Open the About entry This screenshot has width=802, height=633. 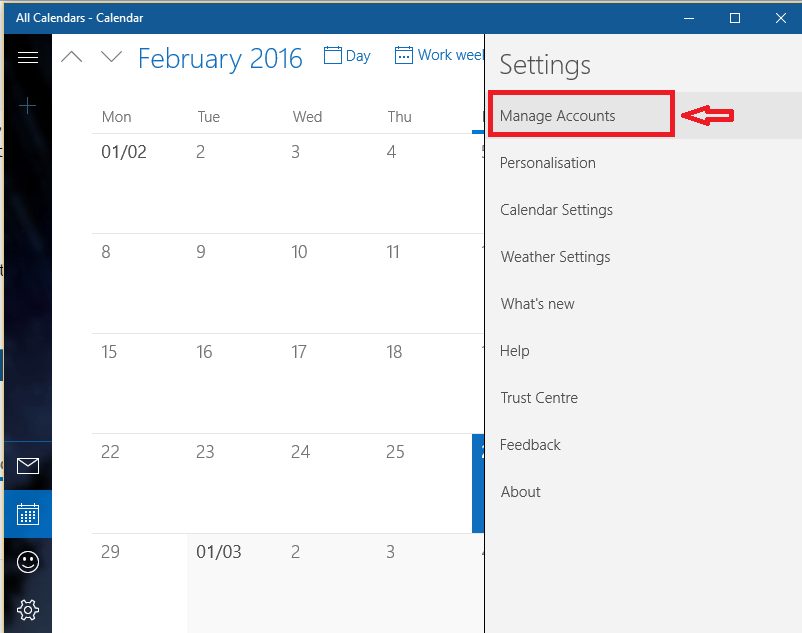(521, 492)
